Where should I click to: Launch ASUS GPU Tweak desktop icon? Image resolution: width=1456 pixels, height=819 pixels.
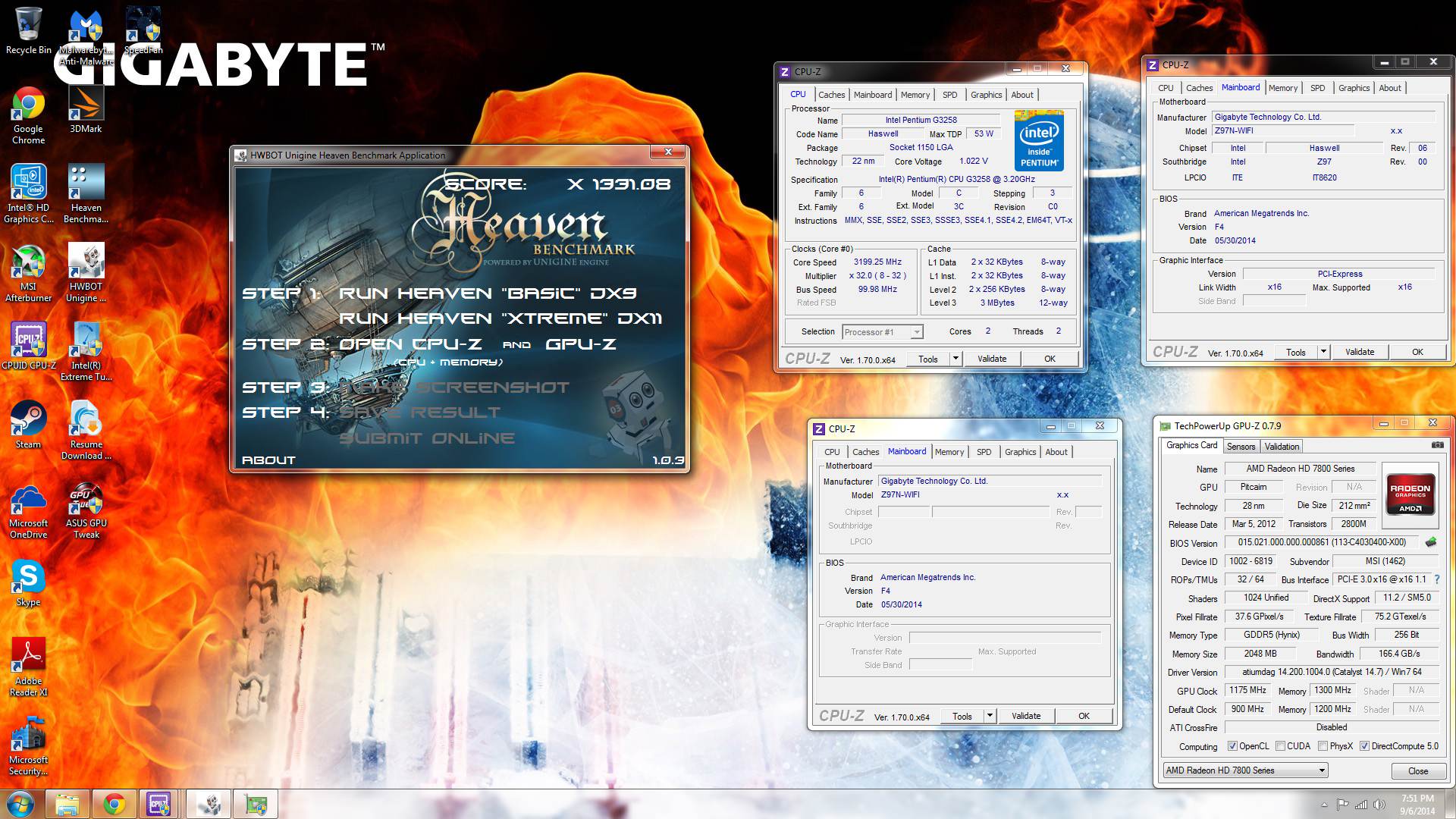(86, 510)
